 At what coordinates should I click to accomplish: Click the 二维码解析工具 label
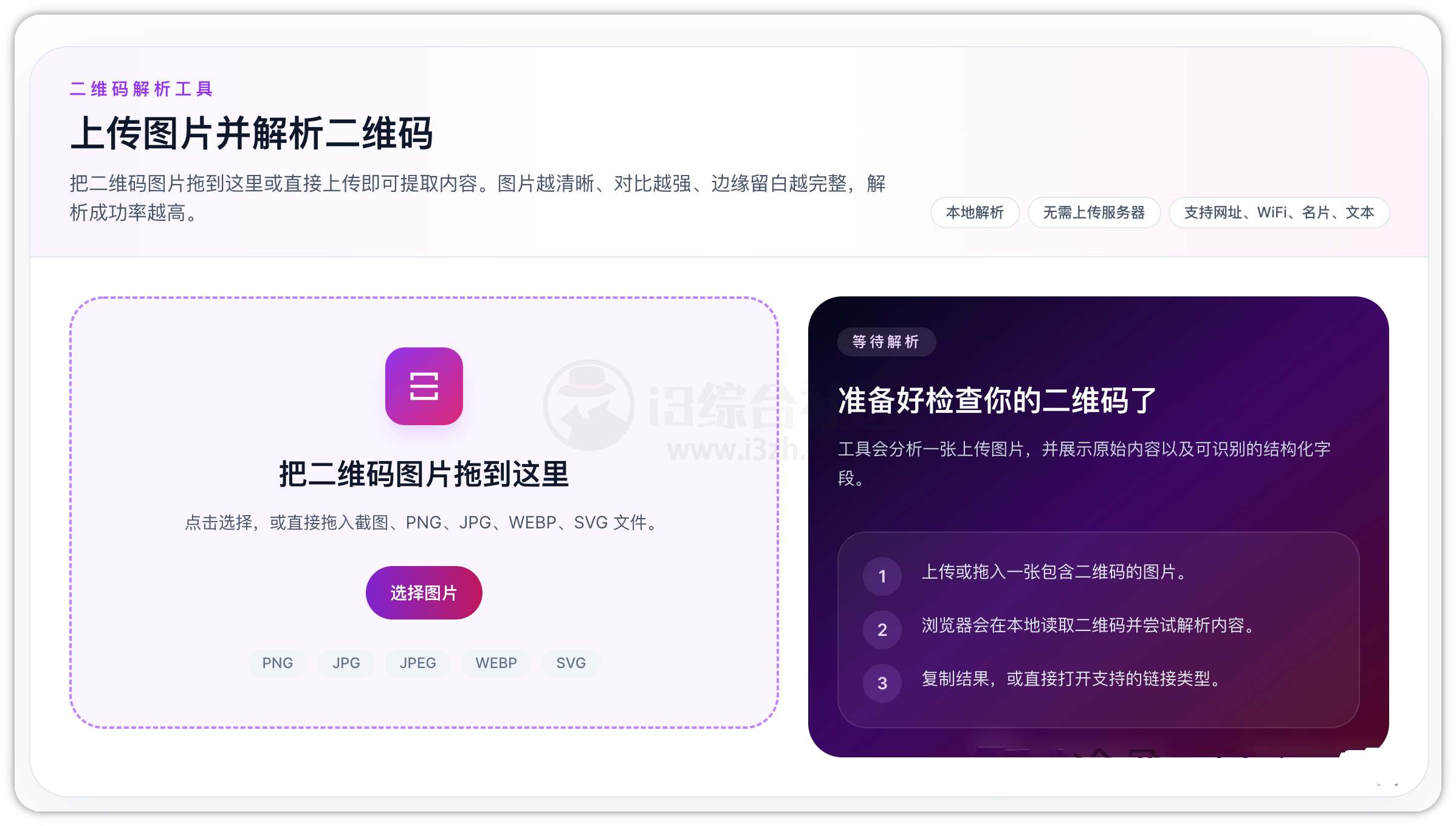click(141, 89)
